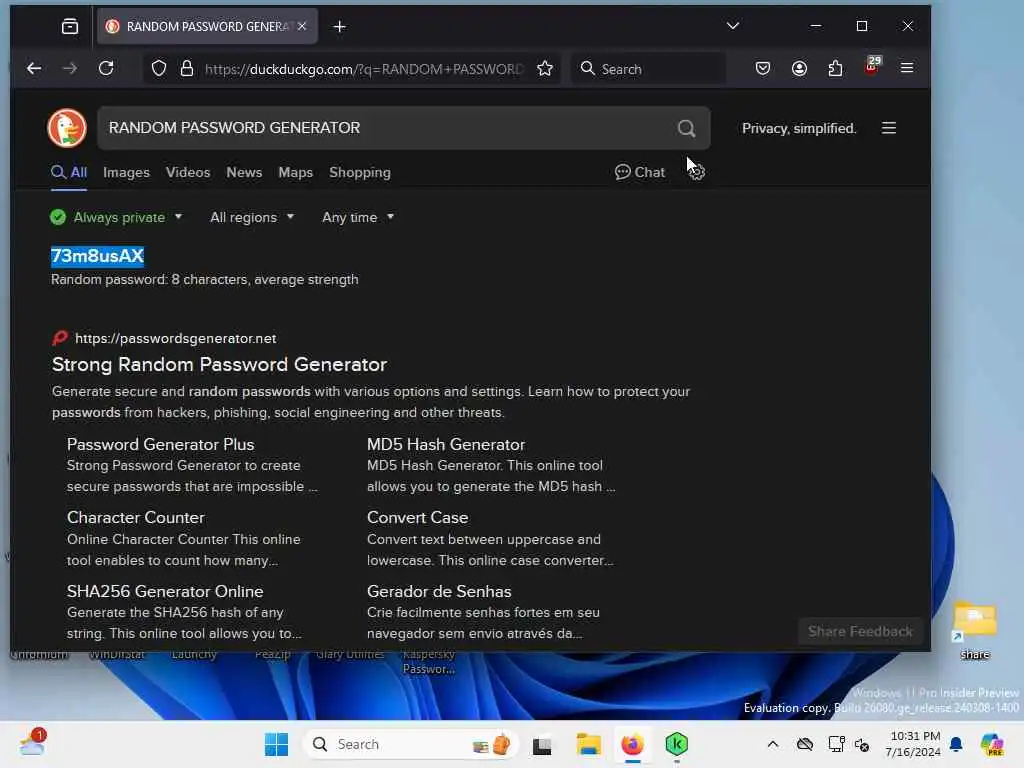Open passwordsgenerator.net URL link
The width and height of the screenshot is (1024, 768).
(175, 338)
